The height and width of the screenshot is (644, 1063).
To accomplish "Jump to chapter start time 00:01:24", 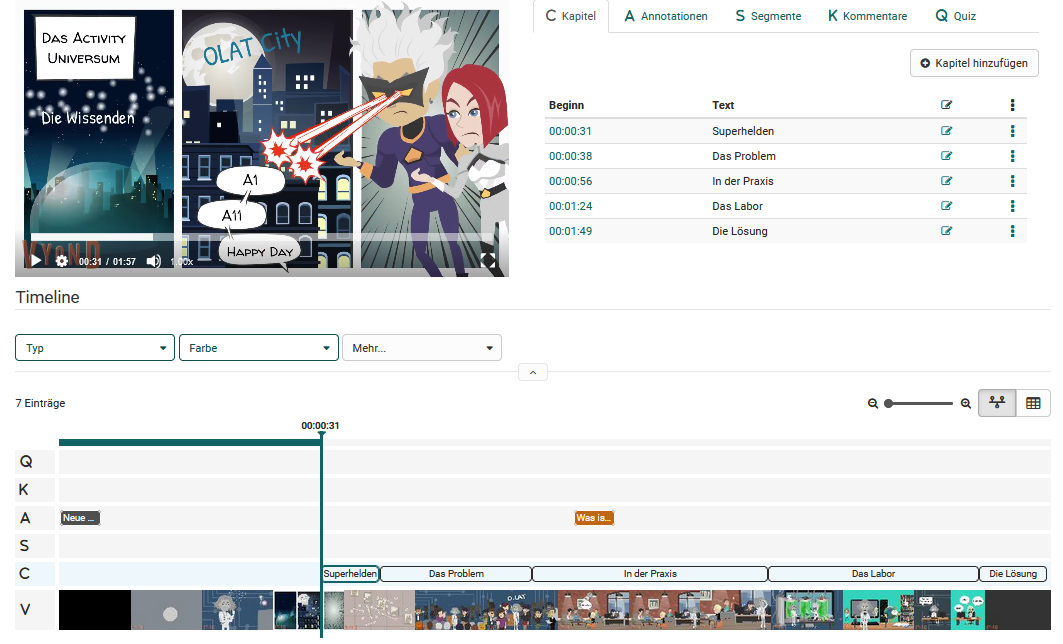I will tap(570, 206).
